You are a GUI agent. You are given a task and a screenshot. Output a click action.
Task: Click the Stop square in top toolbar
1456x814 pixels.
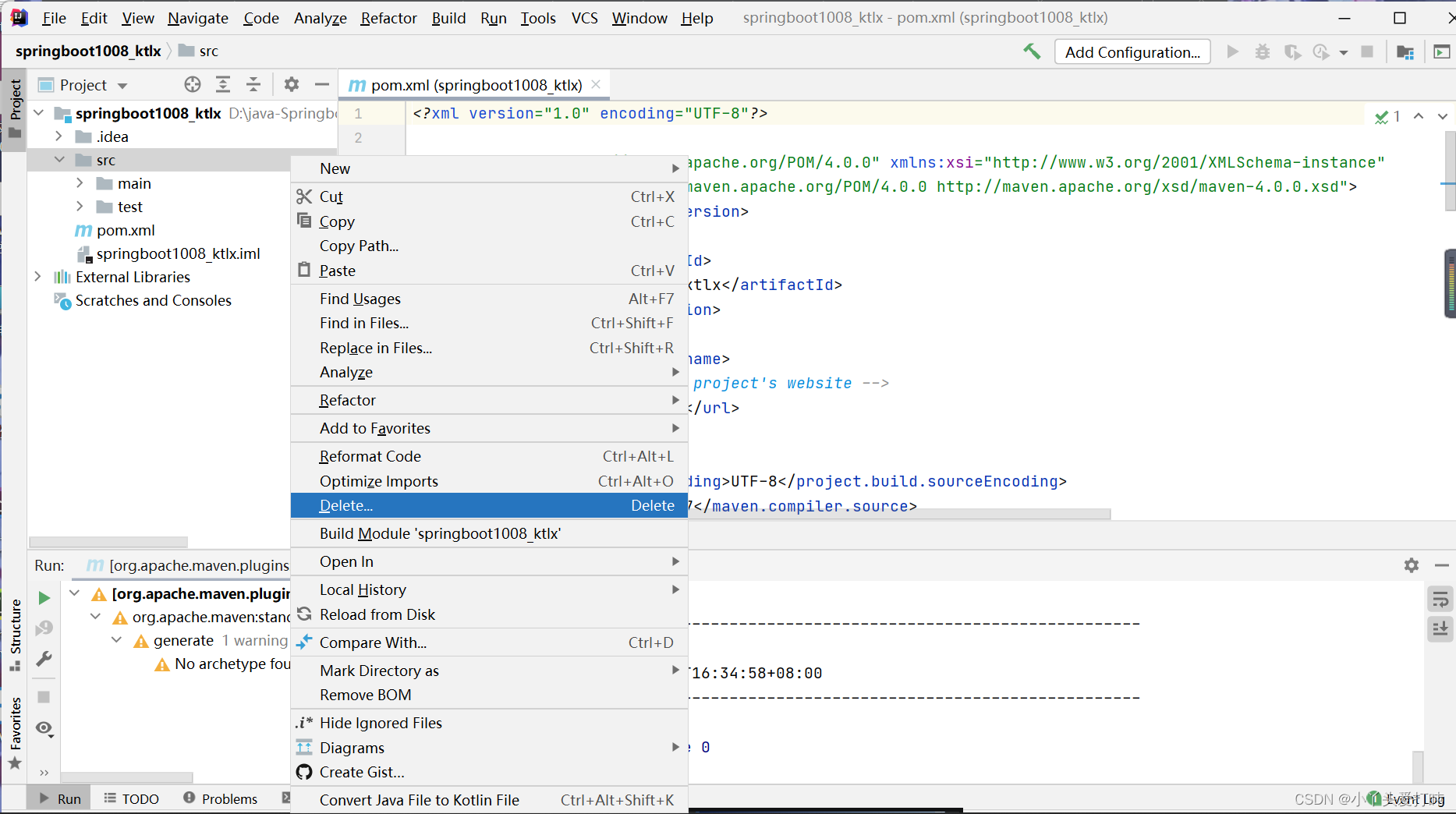(1367, 51)
